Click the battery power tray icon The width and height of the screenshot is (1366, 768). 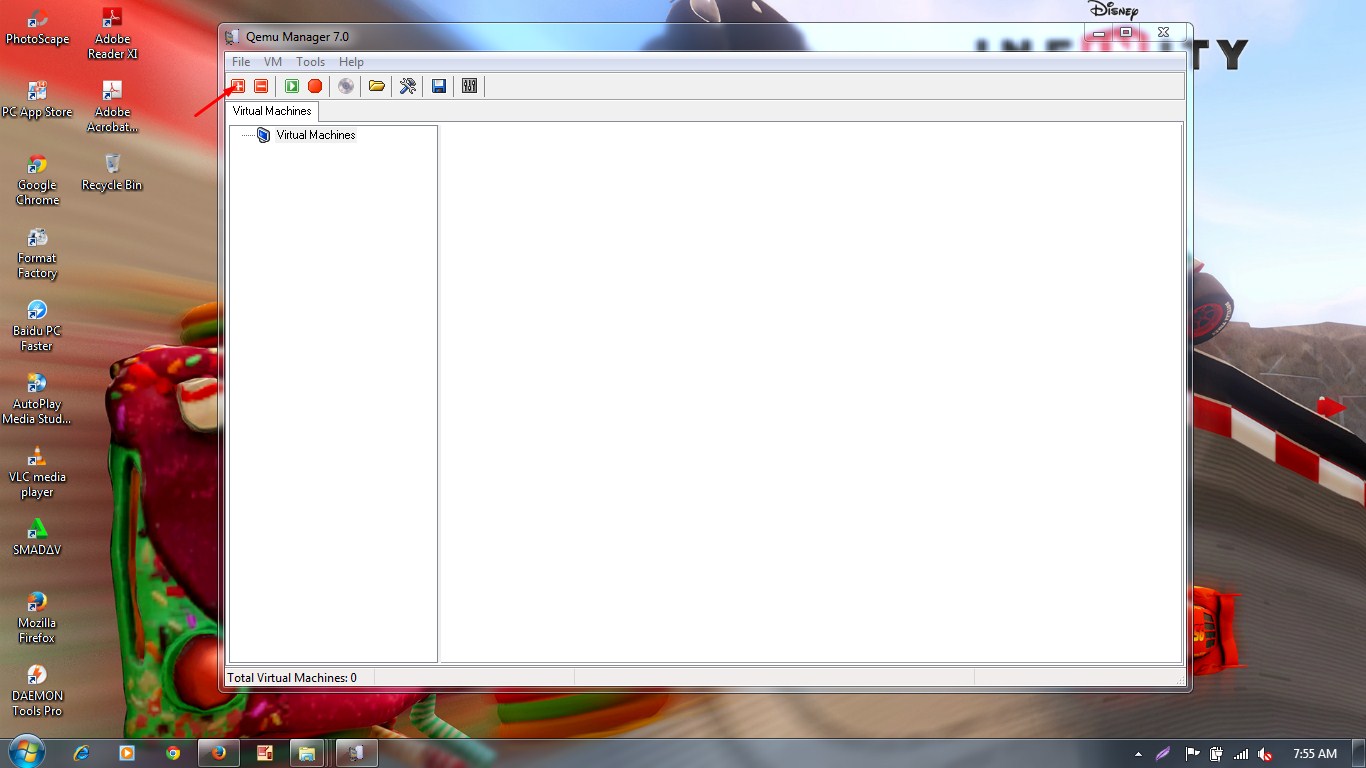point(1216,754)
